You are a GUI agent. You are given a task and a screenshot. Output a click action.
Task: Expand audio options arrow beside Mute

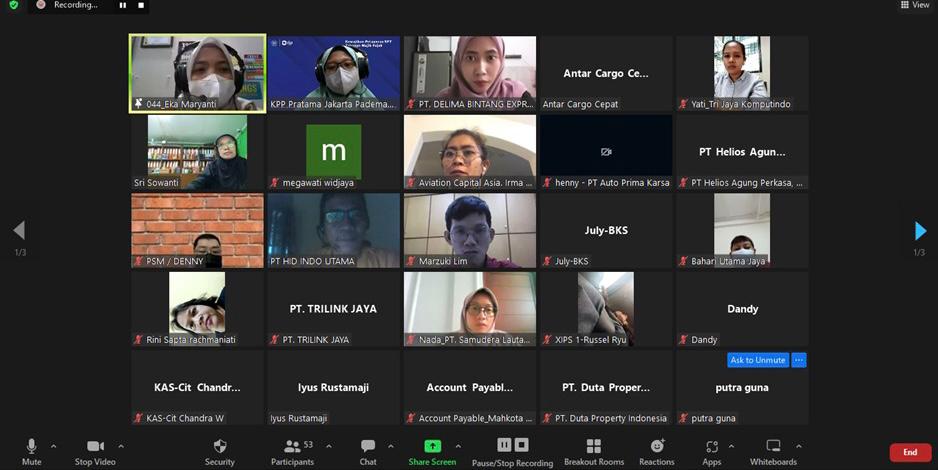pyautogui.click(x=53, y=446)
